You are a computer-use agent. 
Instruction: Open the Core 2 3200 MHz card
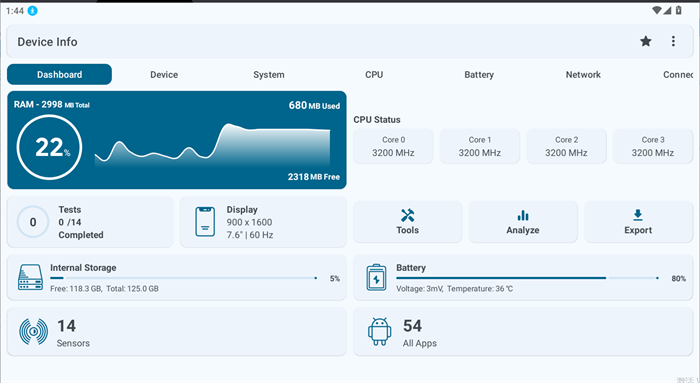[566, 146]
